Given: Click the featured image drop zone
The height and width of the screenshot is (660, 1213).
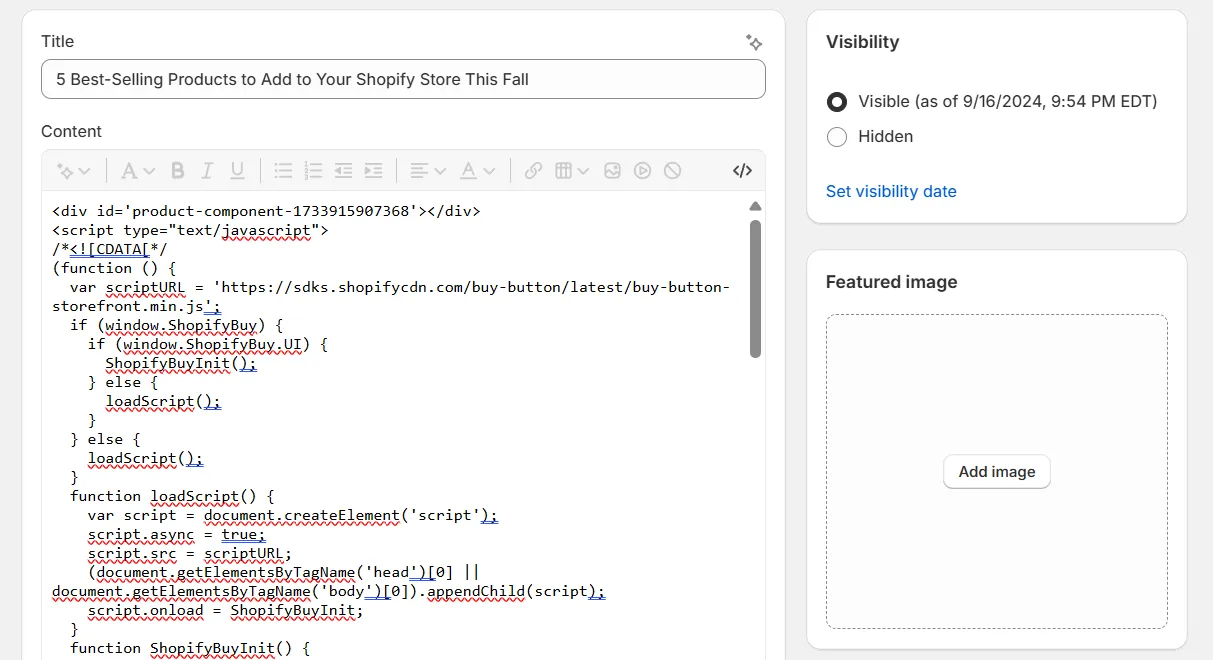Looking at the screenshot, I should [997, 472].
